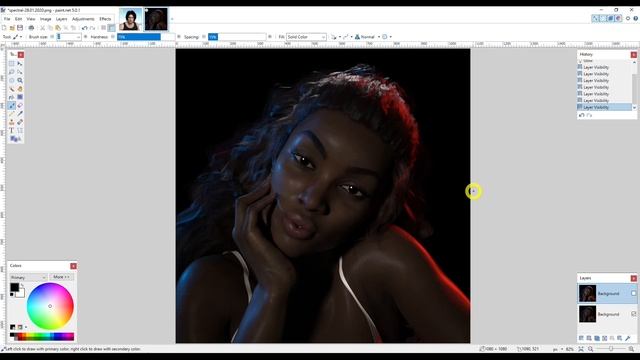
Task: Click Add New Layer icon in Layers panel
Action: pyautogui.click(x=581, y=338)
